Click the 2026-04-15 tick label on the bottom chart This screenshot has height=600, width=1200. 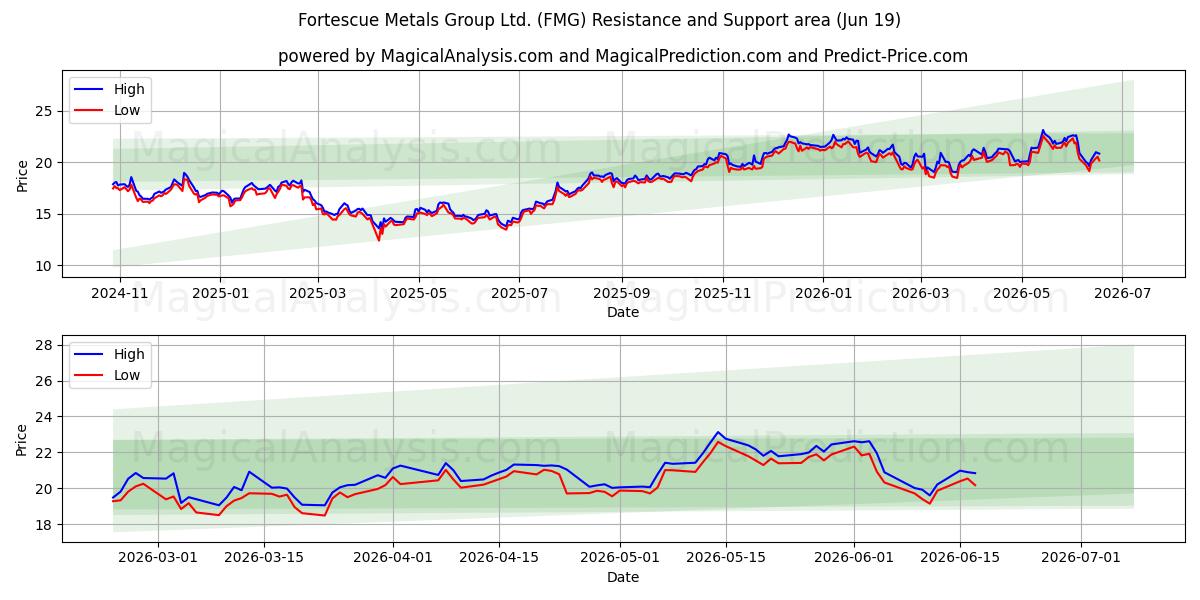[500, 558]
